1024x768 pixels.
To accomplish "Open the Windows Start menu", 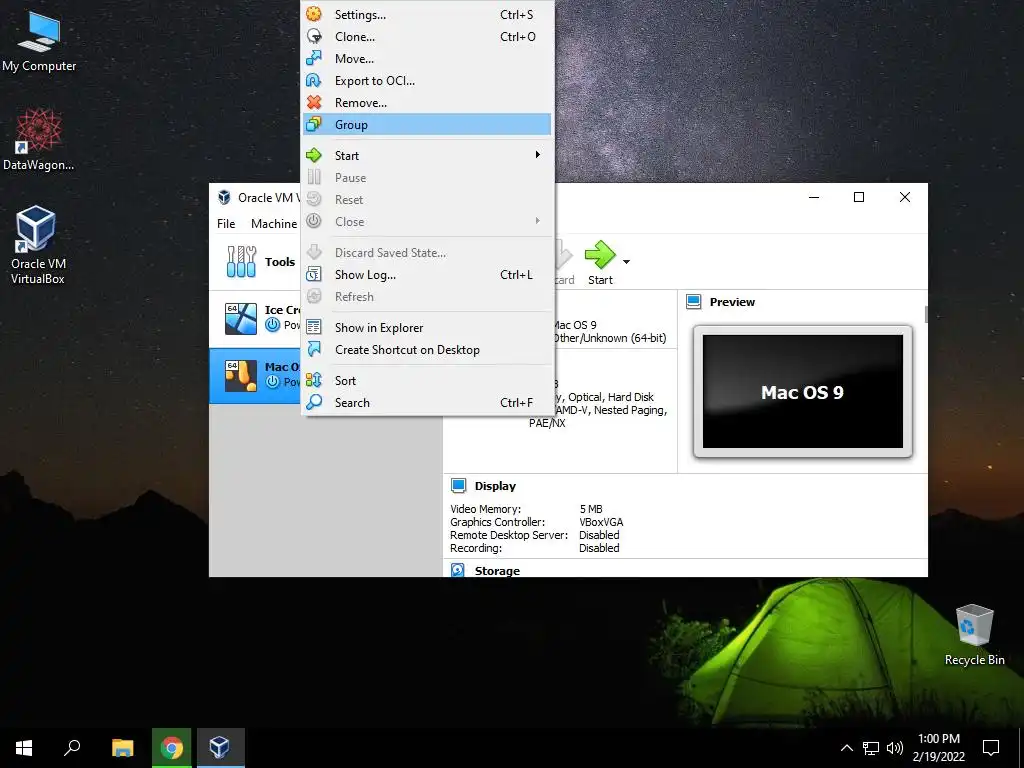I will (24, 748).
